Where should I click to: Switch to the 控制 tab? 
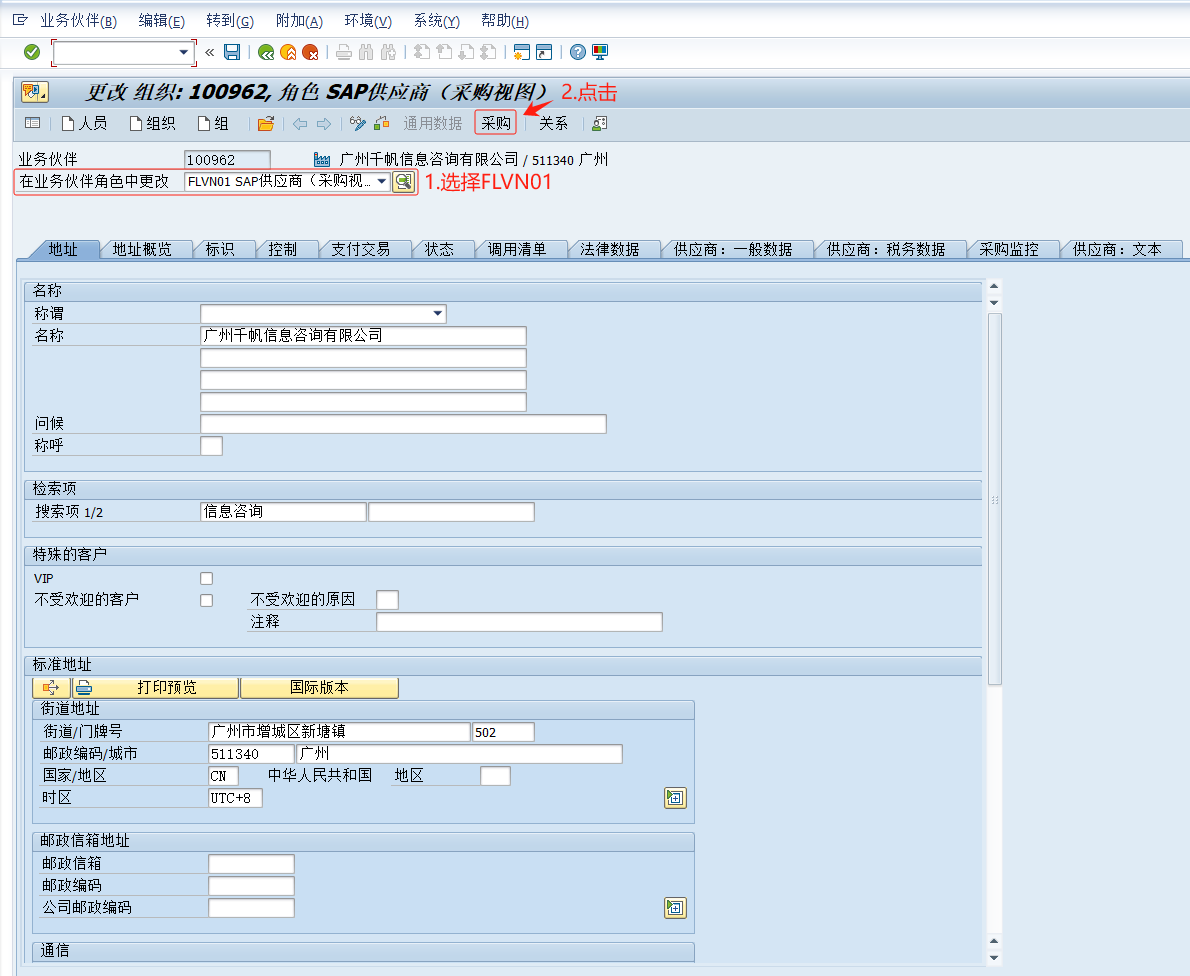(282, 250)
